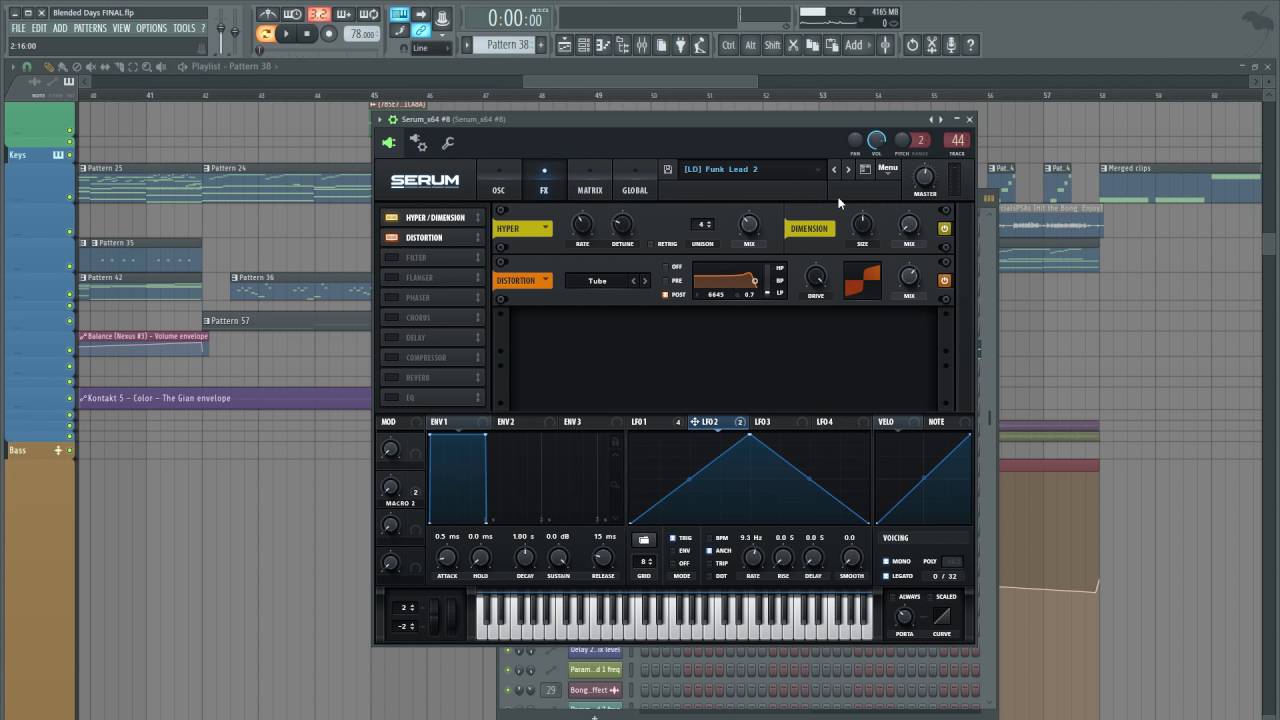The image size is (1280, 720).
Task: Toggle the pattern/song mode button
Action: [x=265, y=33]
